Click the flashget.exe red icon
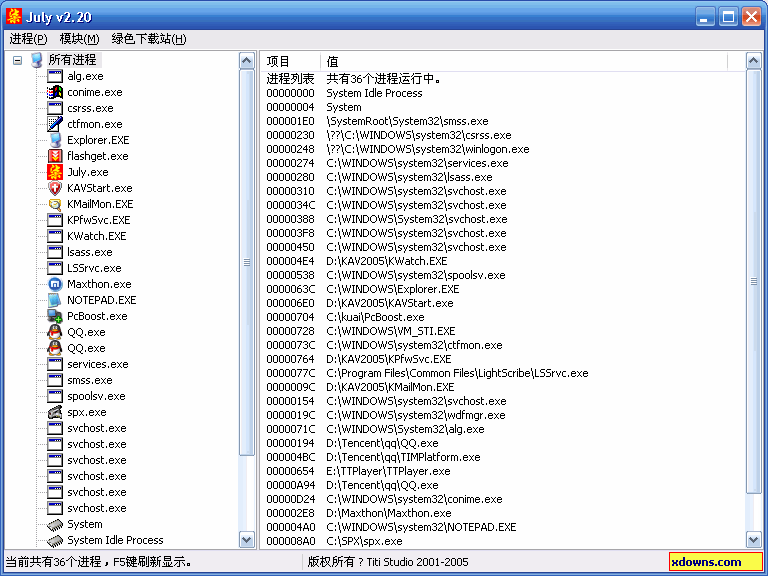 [x=55, y=156]
